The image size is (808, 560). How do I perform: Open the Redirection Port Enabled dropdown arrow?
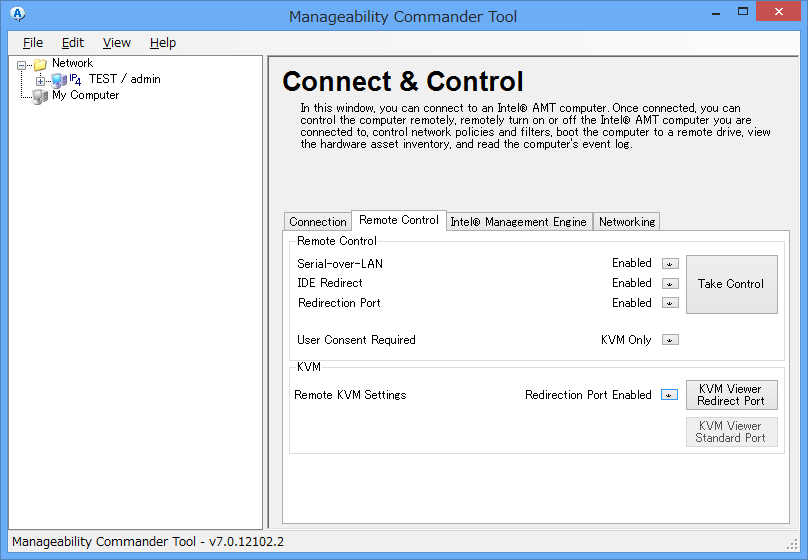(x=670, y=303)
